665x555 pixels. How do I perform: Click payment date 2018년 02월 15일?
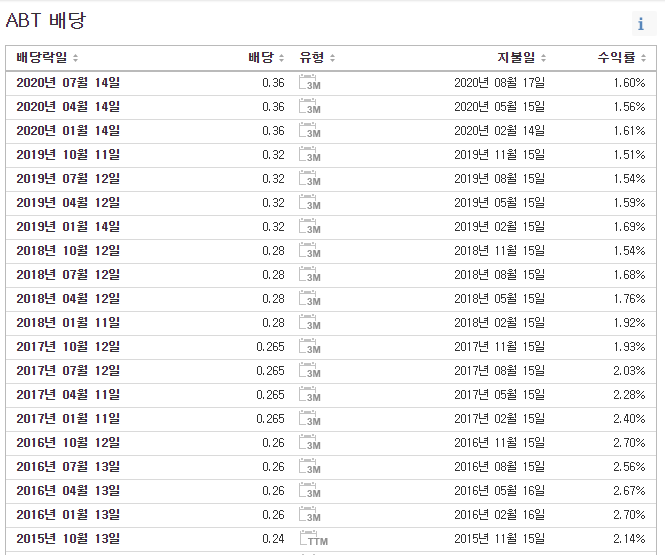pos(499,323)
